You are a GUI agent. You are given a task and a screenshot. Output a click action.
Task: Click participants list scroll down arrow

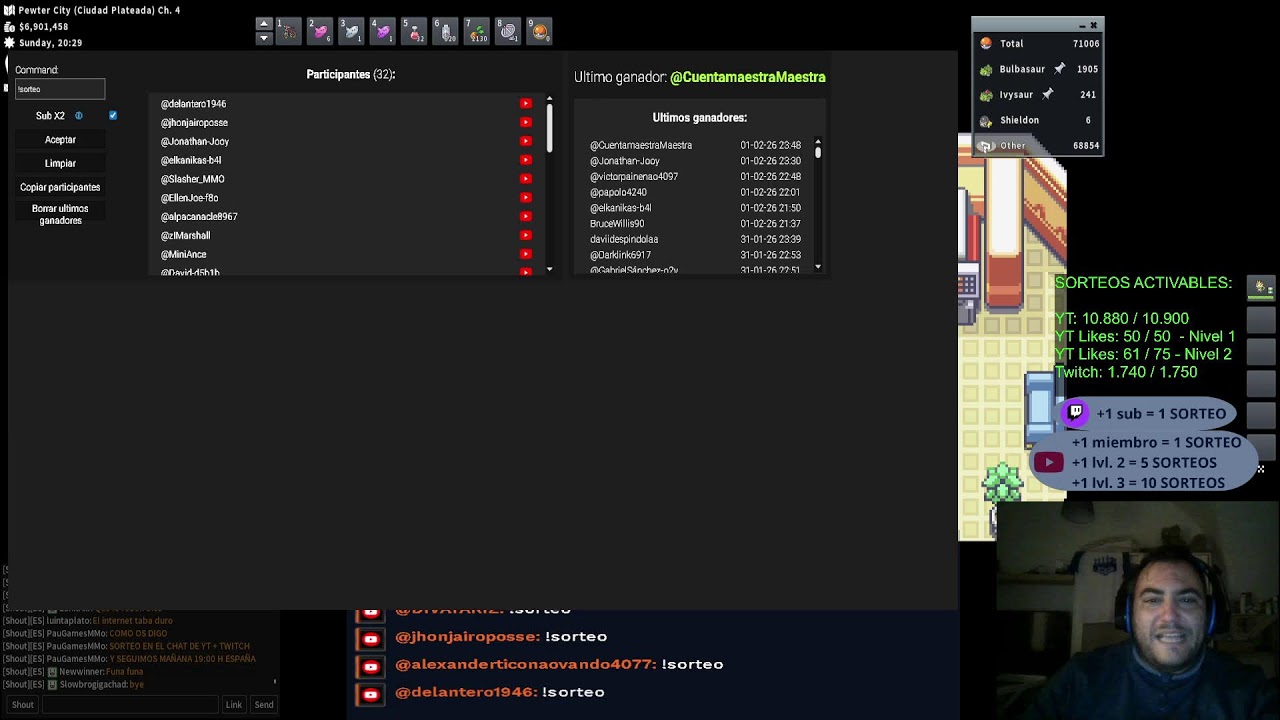click(x=549, y=270)
